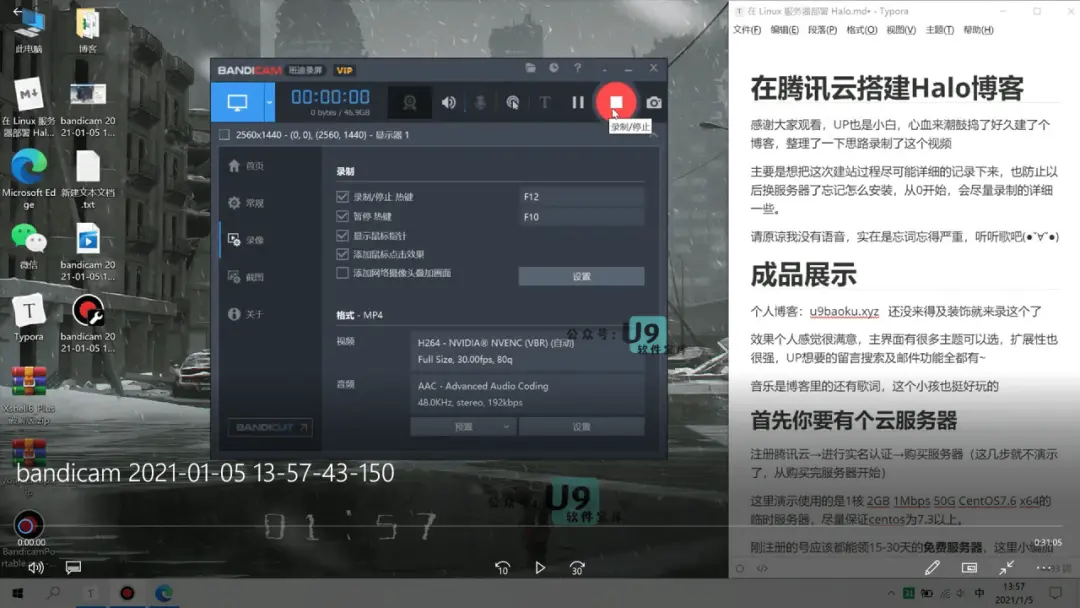Screen dimensions: 1080x608
Task: Open the video player subtitles icon
Action: [73, 567]
